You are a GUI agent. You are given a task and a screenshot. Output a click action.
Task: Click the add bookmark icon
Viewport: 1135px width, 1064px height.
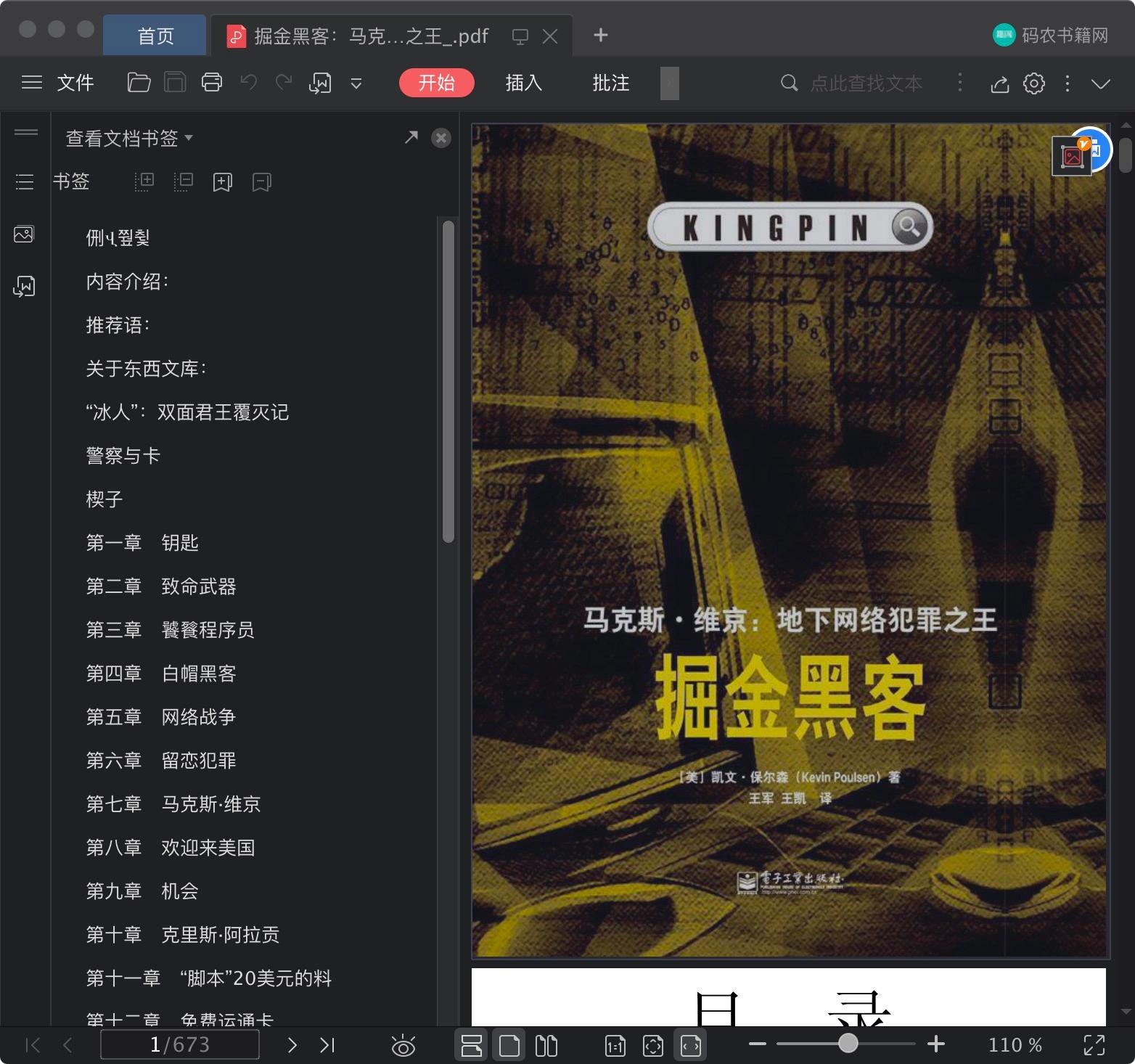coord(223,182)
